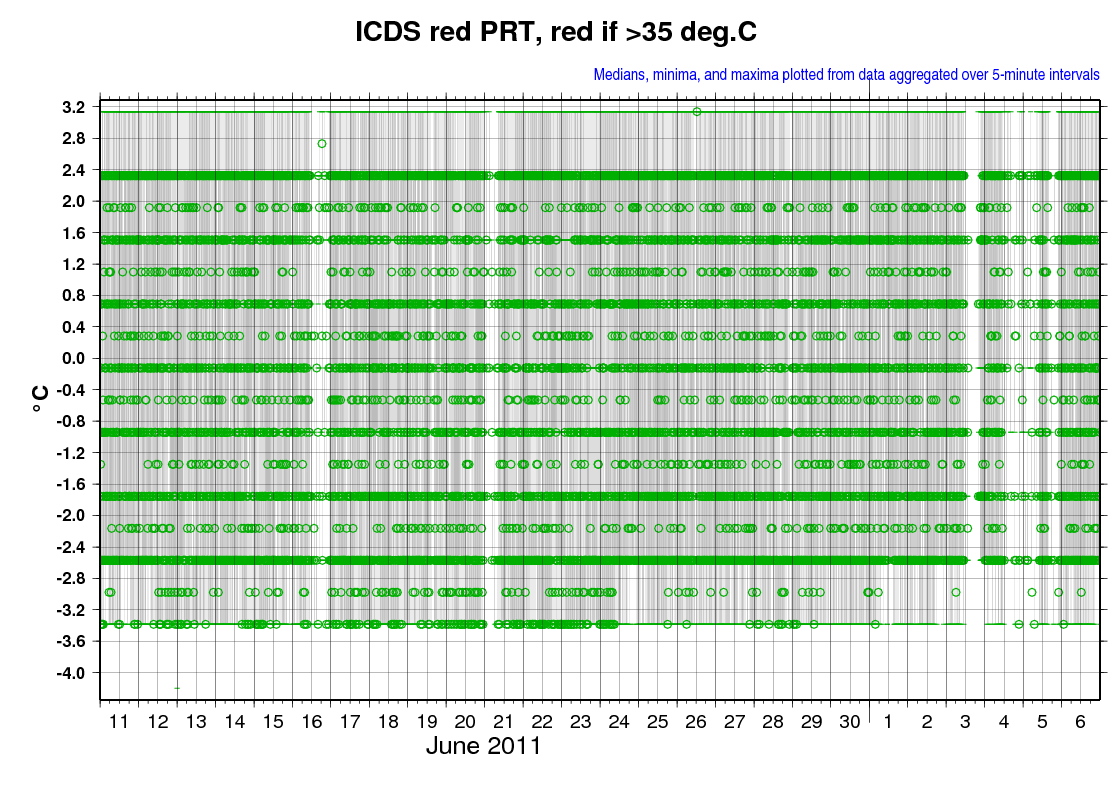Click the x-axis day label 14
The width and height of the screenshot is (1120, 800).
click(x=234, y=722)
